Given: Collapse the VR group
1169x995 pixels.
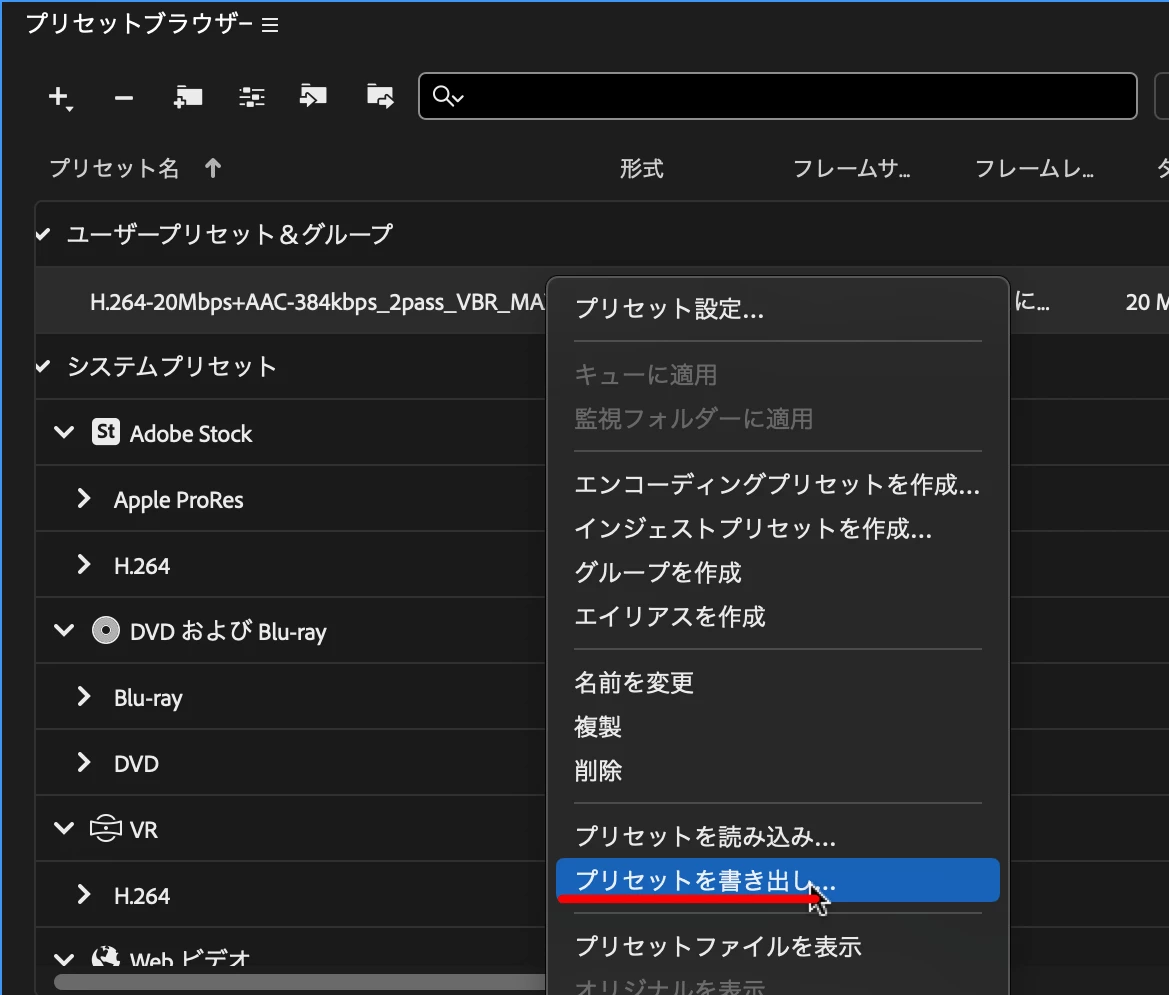Looking at the screenshot, I should pyautogui.click(x=65, y=829).
